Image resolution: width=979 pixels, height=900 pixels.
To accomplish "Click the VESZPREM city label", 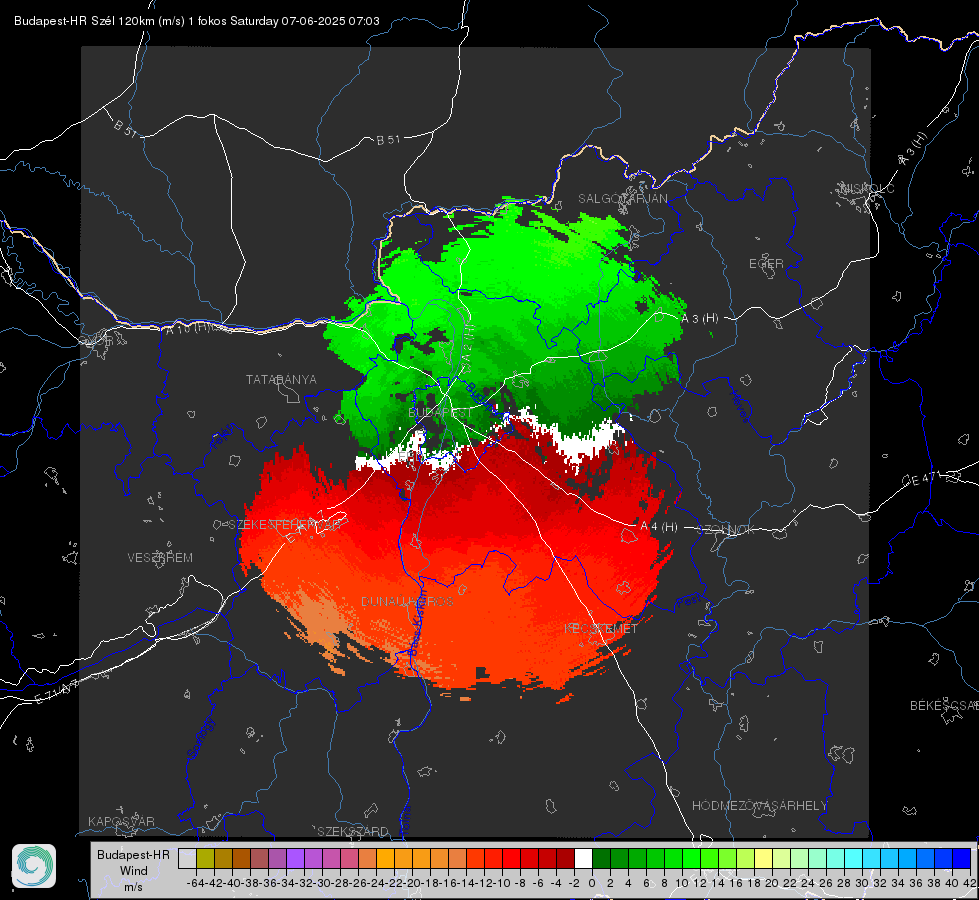I will click(160, 557).
